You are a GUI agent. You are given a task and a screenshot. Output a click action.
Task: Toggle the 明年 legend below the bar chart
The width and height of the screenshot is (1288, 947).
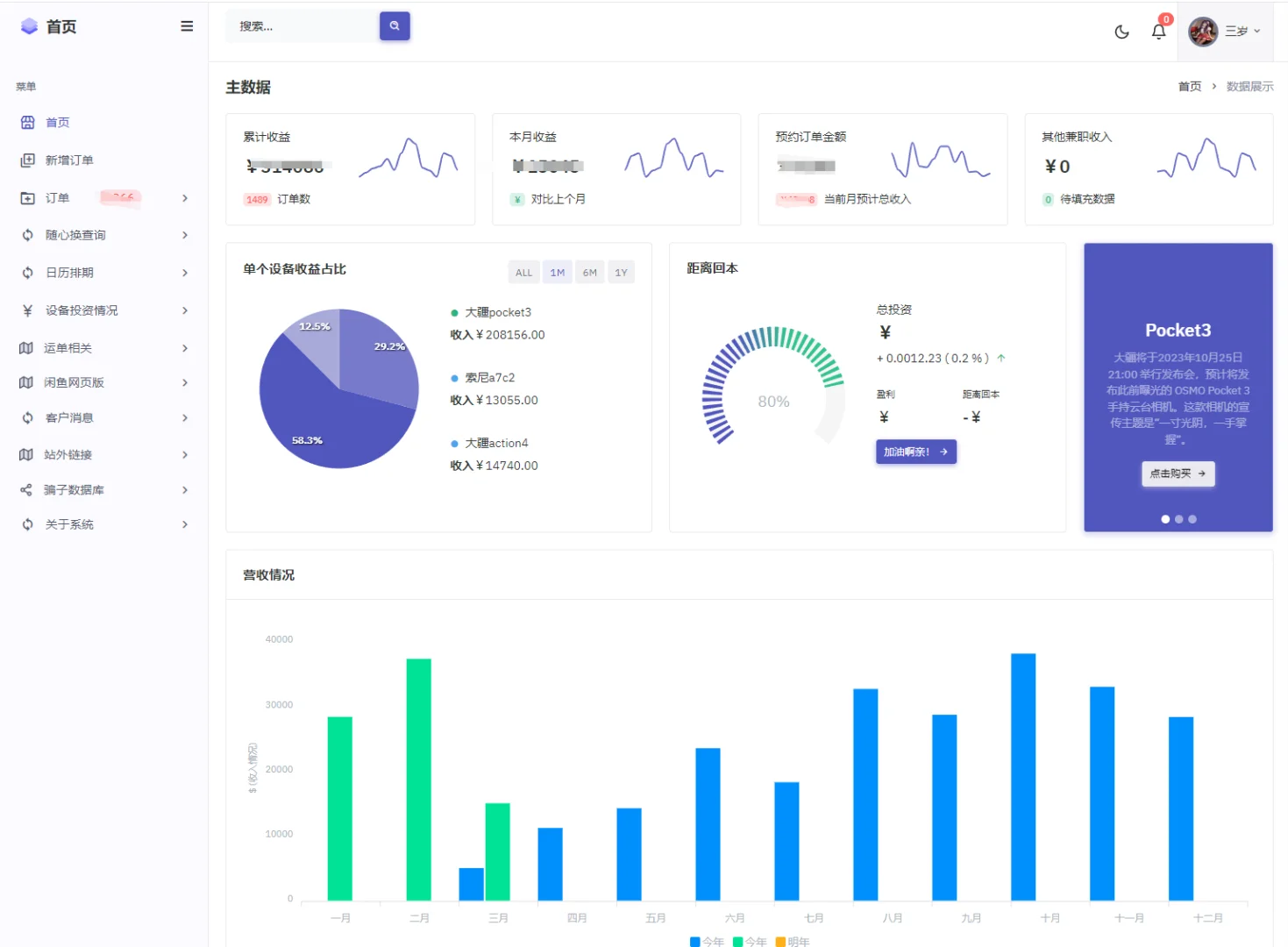point(794,941)
